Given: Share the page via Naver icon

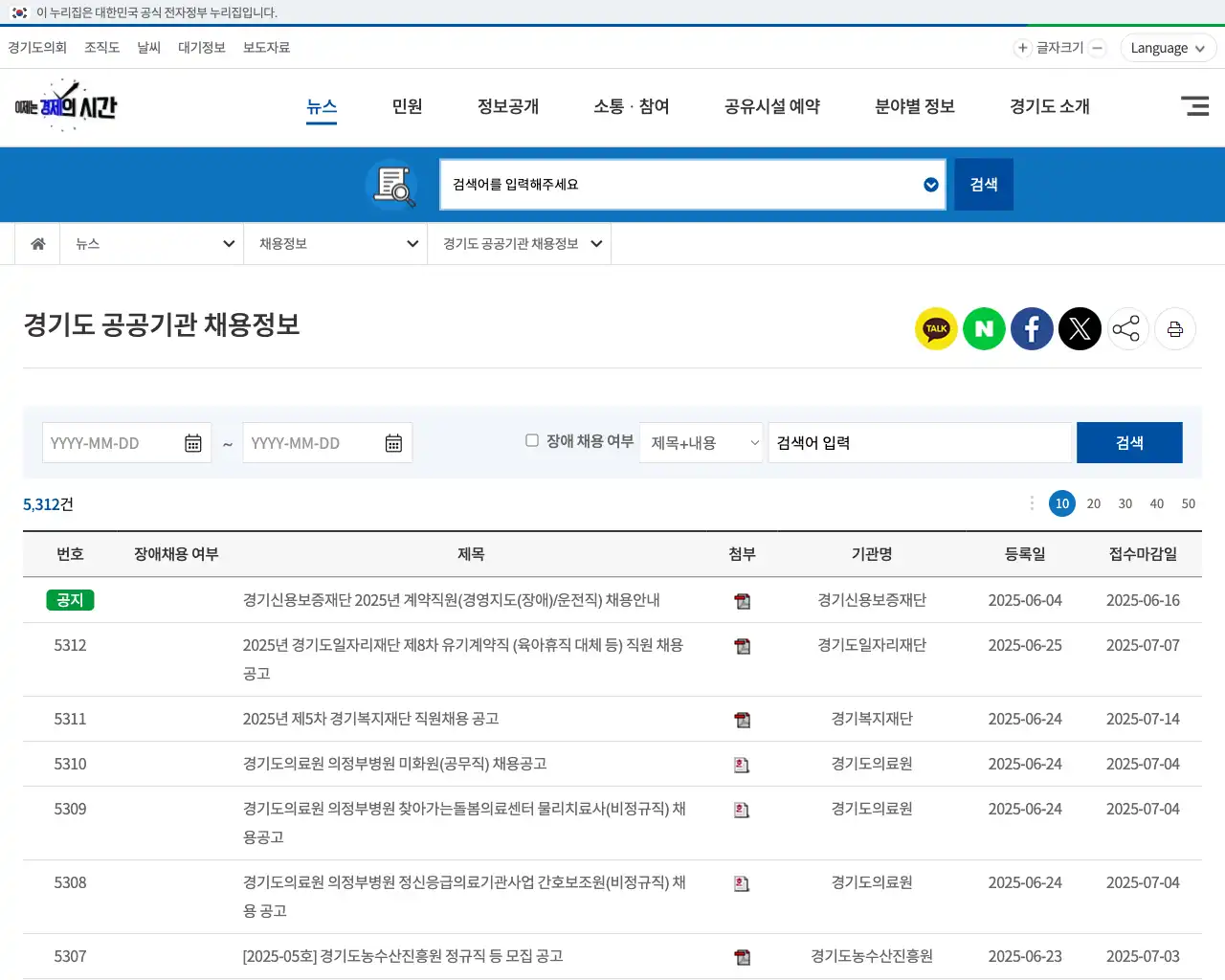Looking at the screenshot, I should coord(984,329).
